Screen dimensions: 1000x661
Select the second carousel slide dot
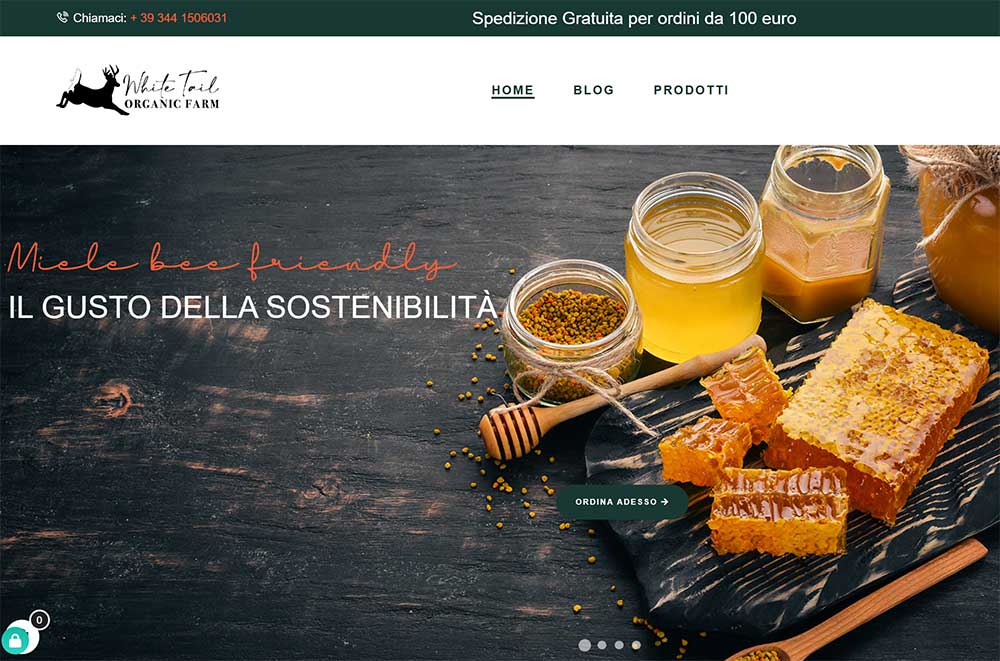[602, 645]
